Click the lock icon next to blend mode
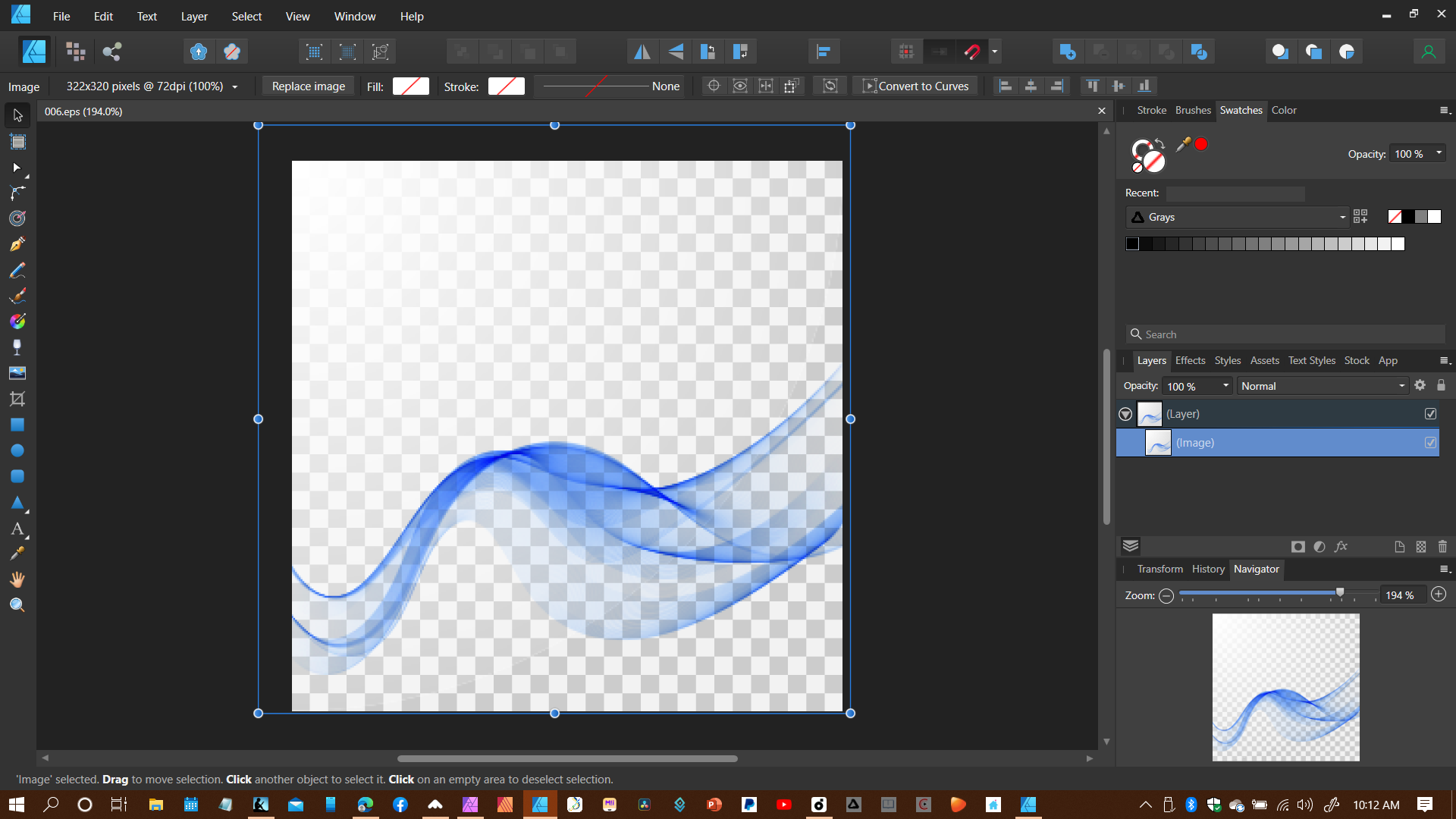The width and height of the screenshot is (1456, 819). pos(1442,385)
